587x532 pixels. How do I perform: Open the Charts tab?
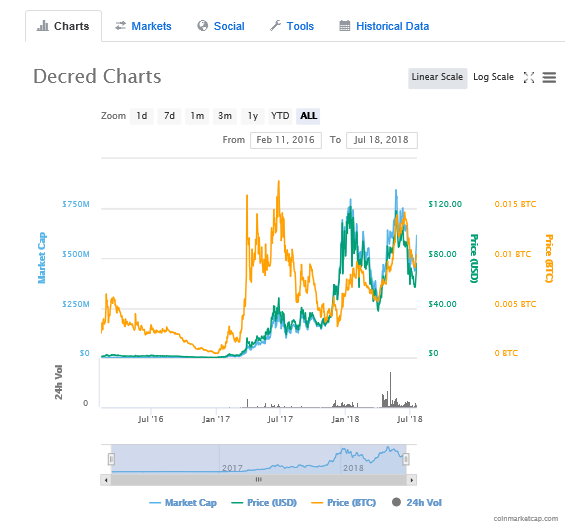[x=63, y=26]
